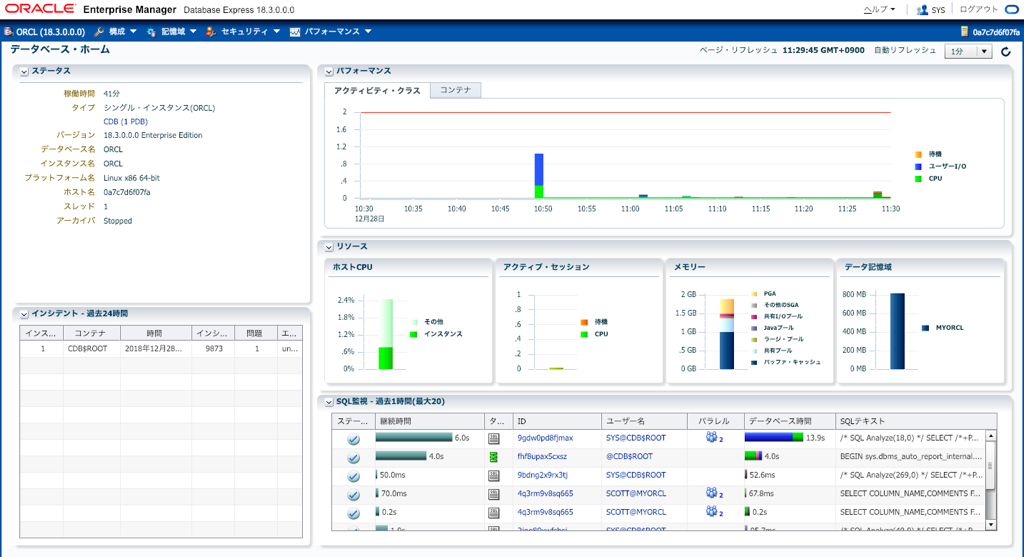This screenshot has height=557, width=1024.
Task: Click the chart icon beside パフォーマンス
Action: (x=295, y=31)
